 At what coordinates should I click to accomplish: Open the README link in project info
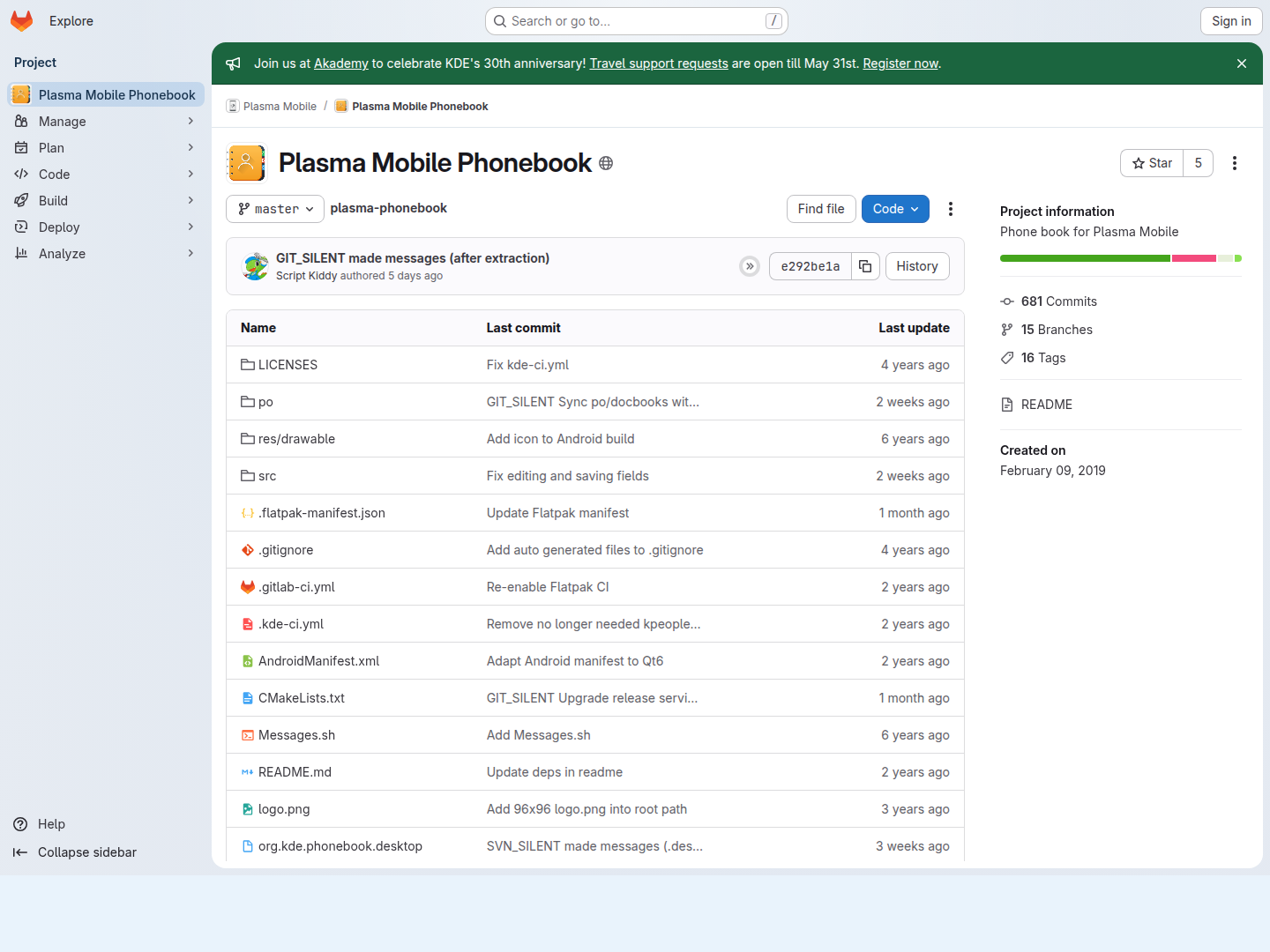(x=1047, y=405)
